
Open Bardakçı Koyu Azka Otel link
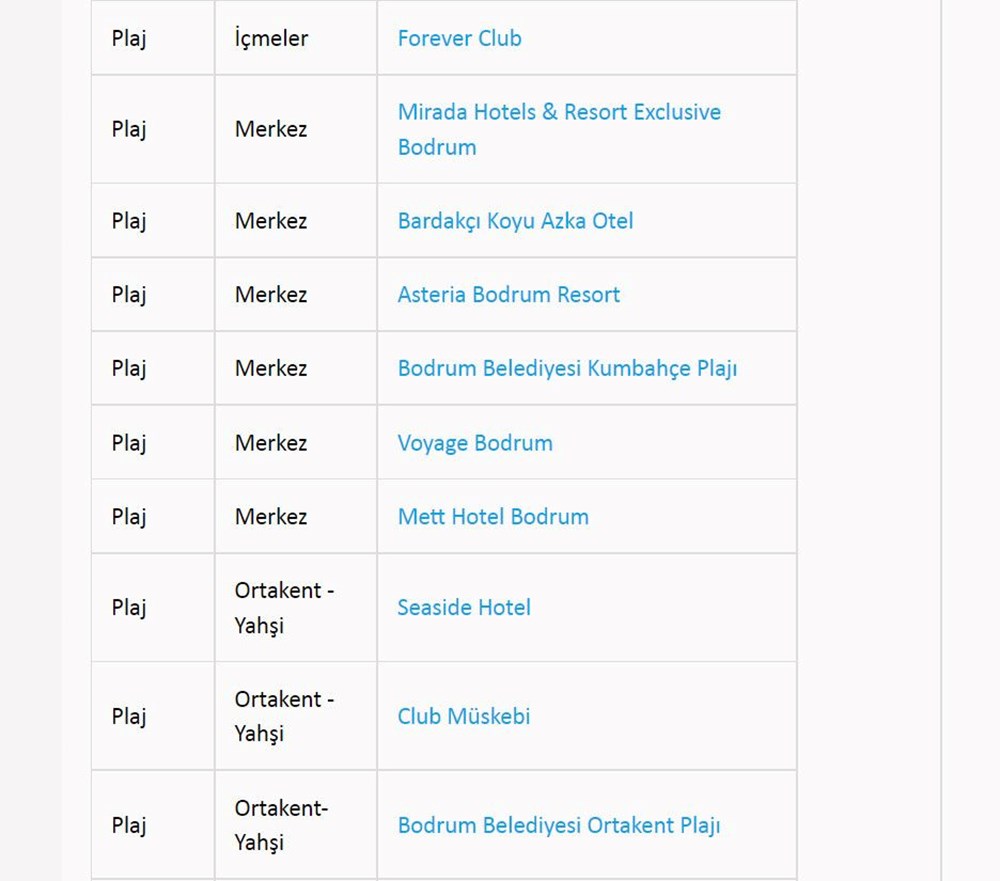pos(515,221)
